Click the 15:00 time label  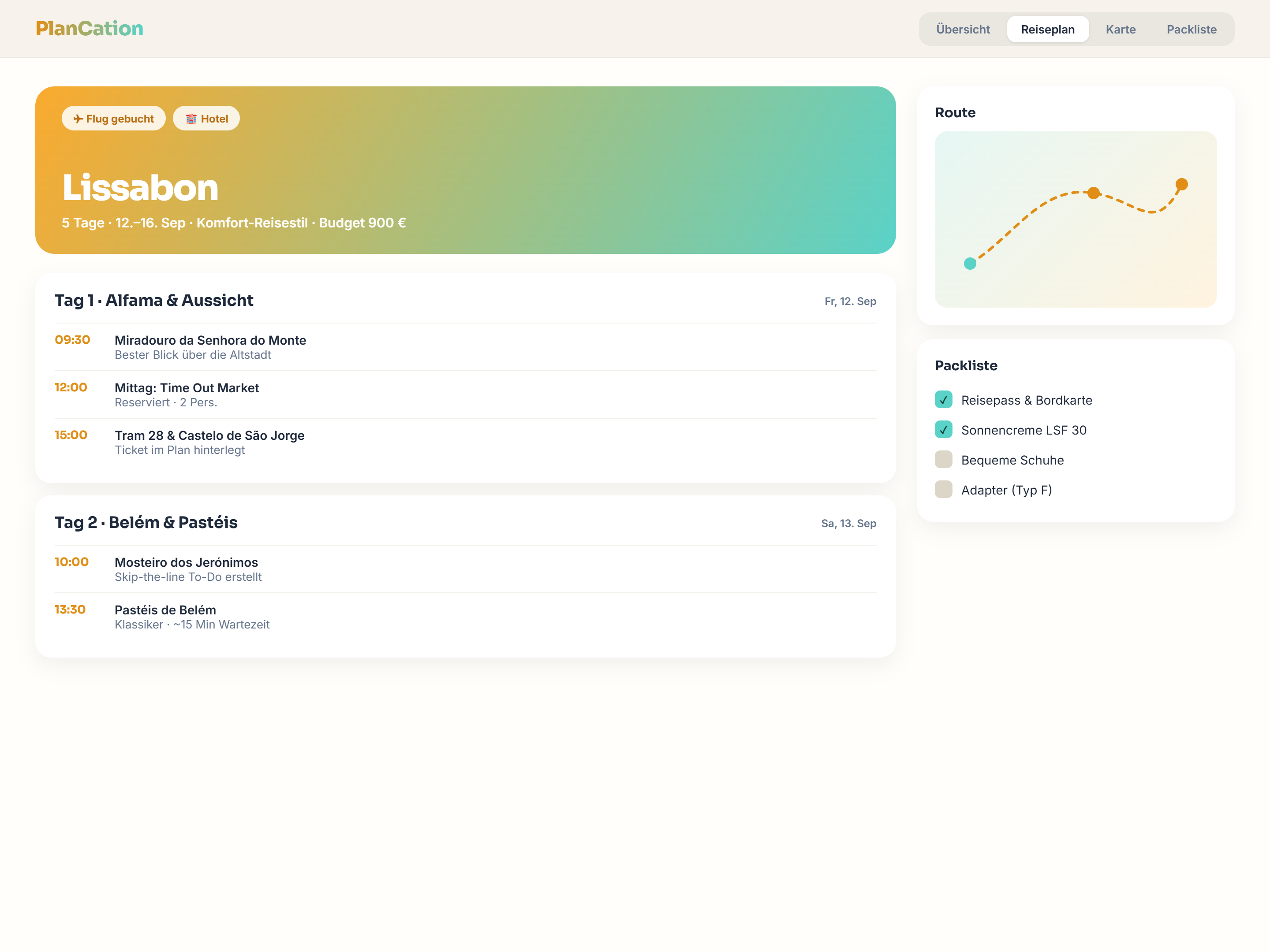point(71,435)
